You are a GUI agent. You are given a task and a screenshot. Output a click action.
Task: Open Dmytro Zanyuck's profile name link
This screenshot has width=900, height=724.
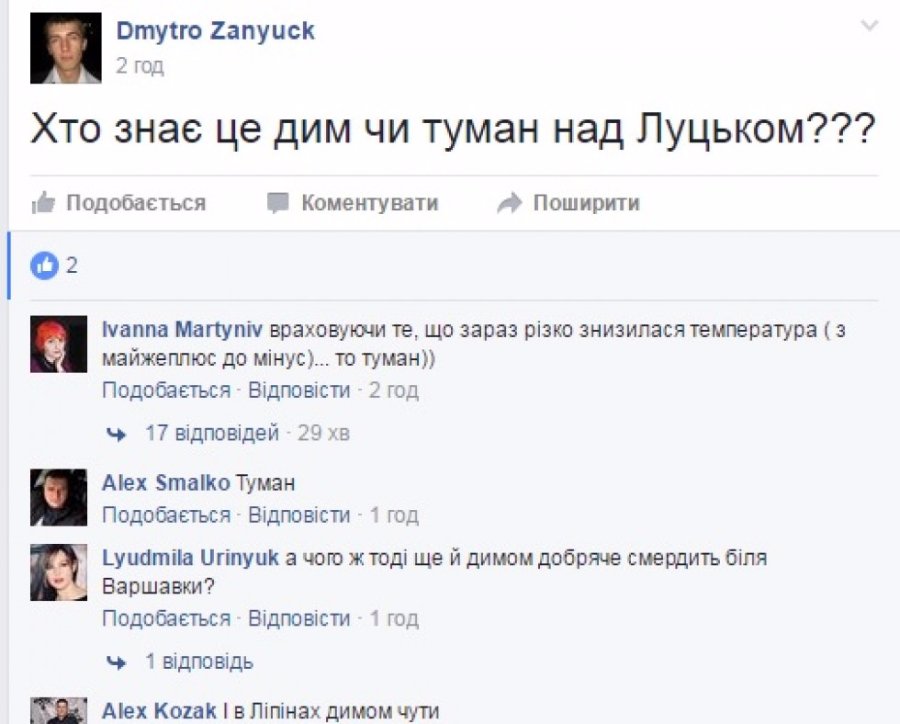(x=215, y=31)
